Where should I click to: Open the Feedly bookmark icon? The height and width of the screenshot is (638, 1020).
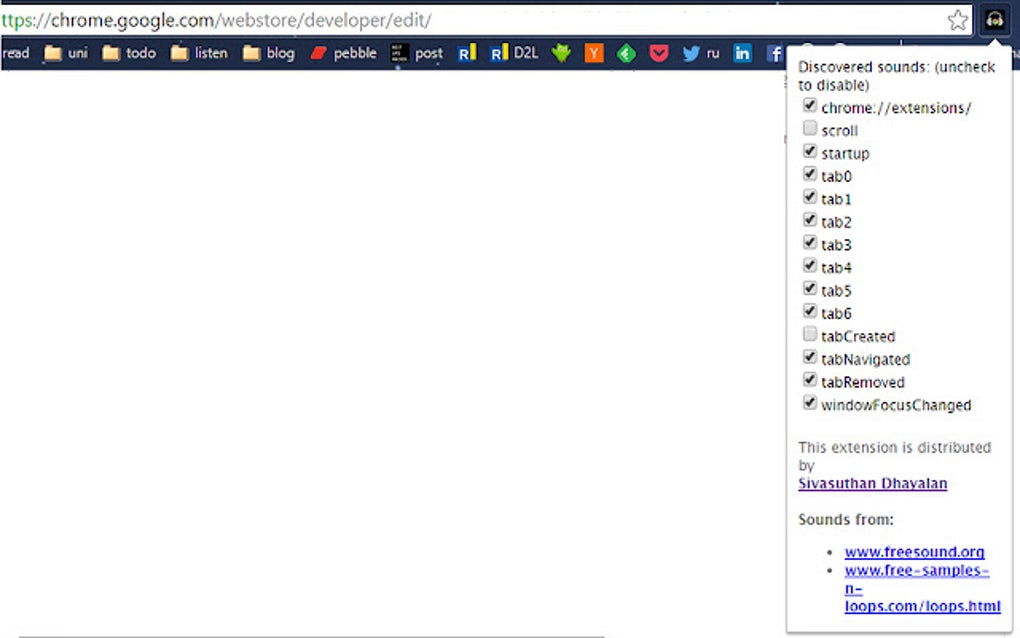pos(626,53)
